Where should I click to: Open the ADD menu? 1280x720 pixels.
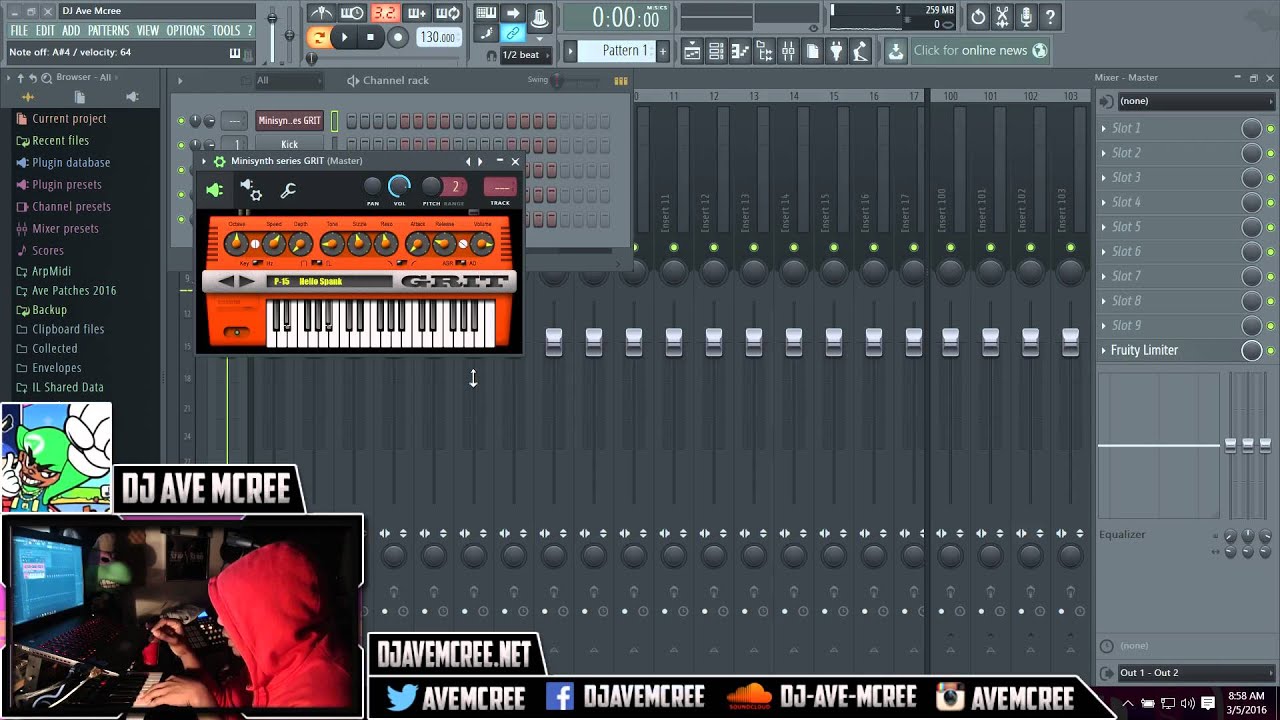(71, 31)
